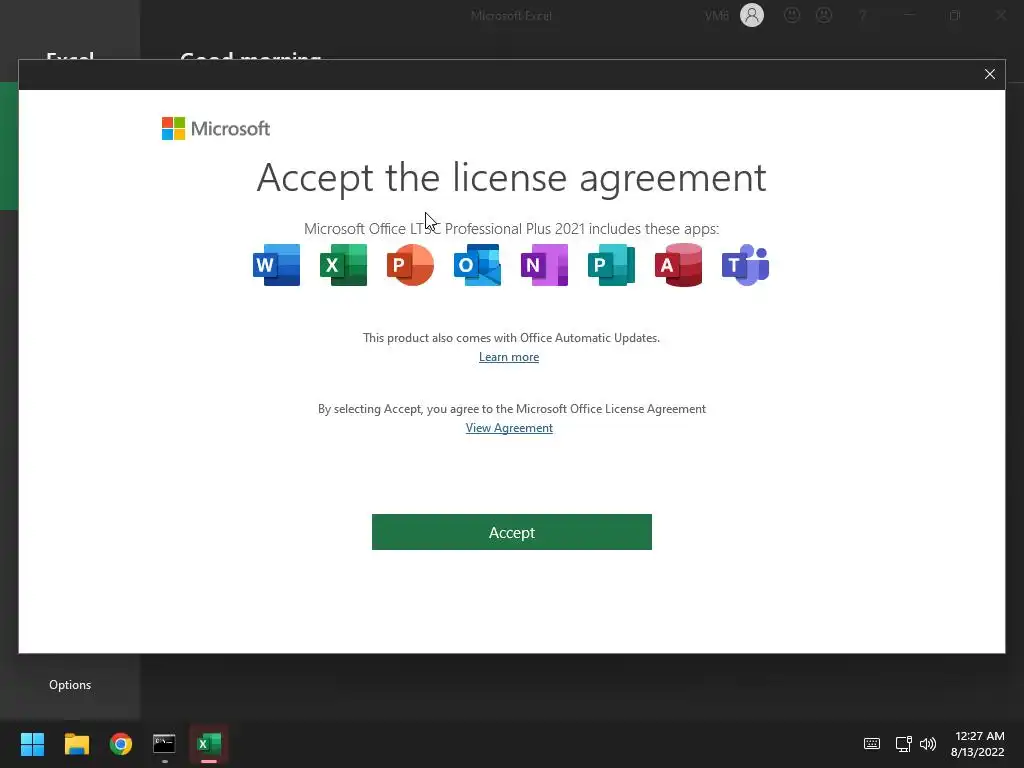The width and height of the screenshot is (1024, 768).
Task: Close the license agreement dialog
Action: click(989, 74)
